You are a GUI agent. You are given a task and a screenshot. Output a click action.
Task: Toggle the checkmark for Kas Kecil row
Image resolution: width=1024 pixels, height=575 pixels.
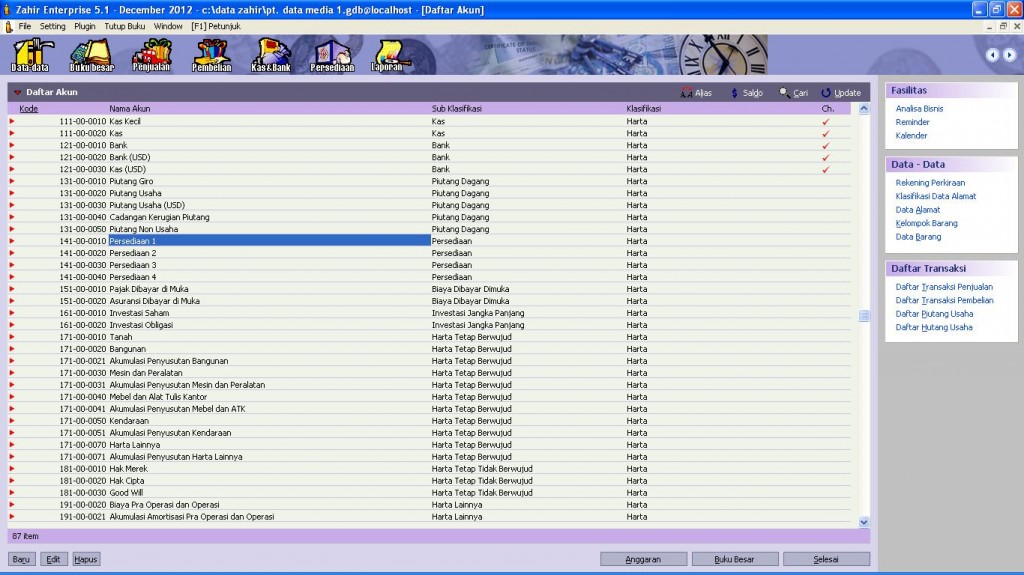click(x=826, y=121)
